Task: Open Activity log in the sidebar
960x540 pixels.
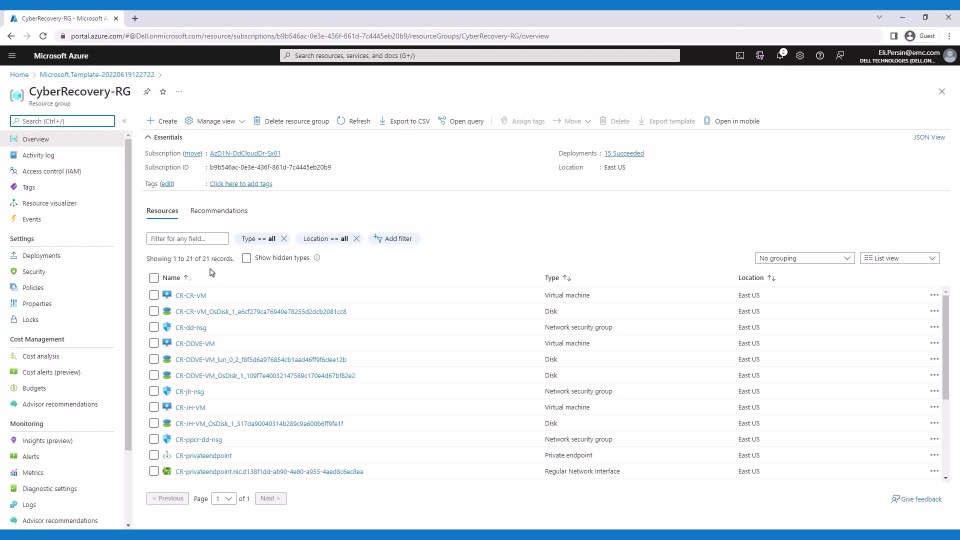Action: [x=38, y=156]
